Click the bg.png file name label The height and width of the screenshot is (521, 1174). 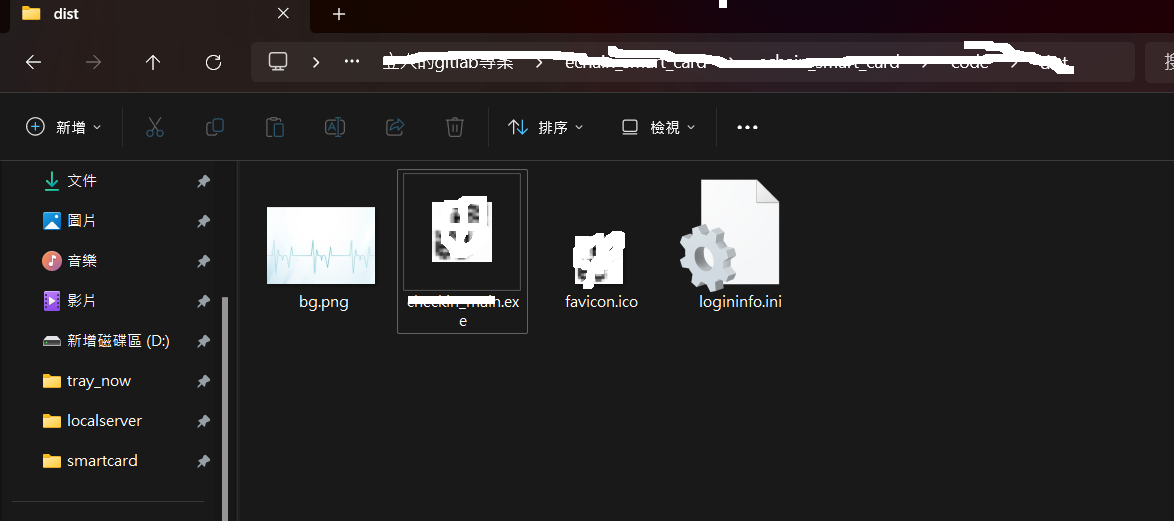coord(323,302)
